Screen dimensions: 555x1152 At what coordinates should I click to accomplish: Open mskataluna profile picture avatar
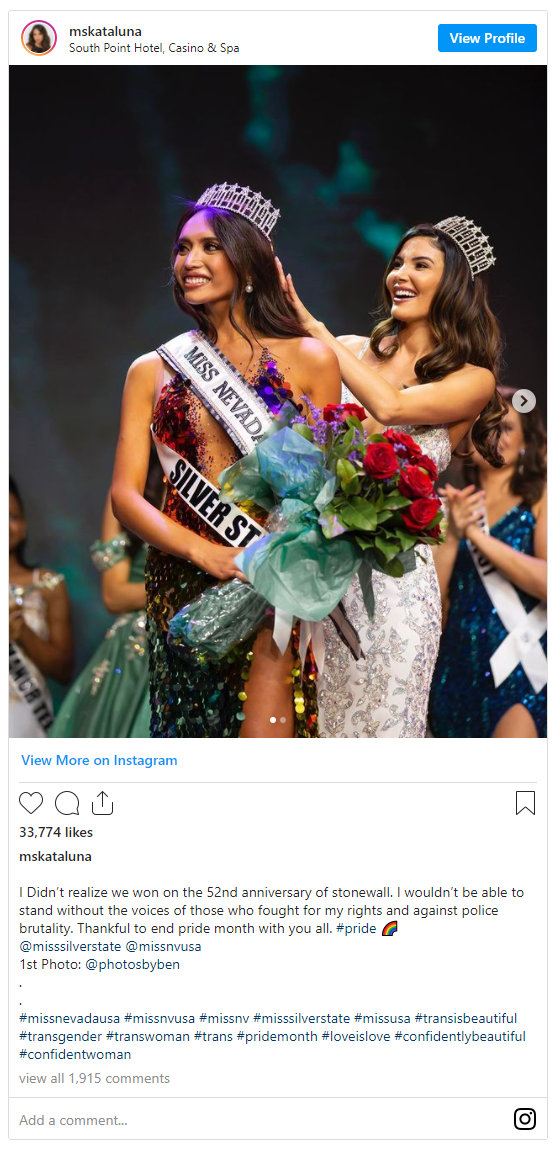click(x=39, y=38)
